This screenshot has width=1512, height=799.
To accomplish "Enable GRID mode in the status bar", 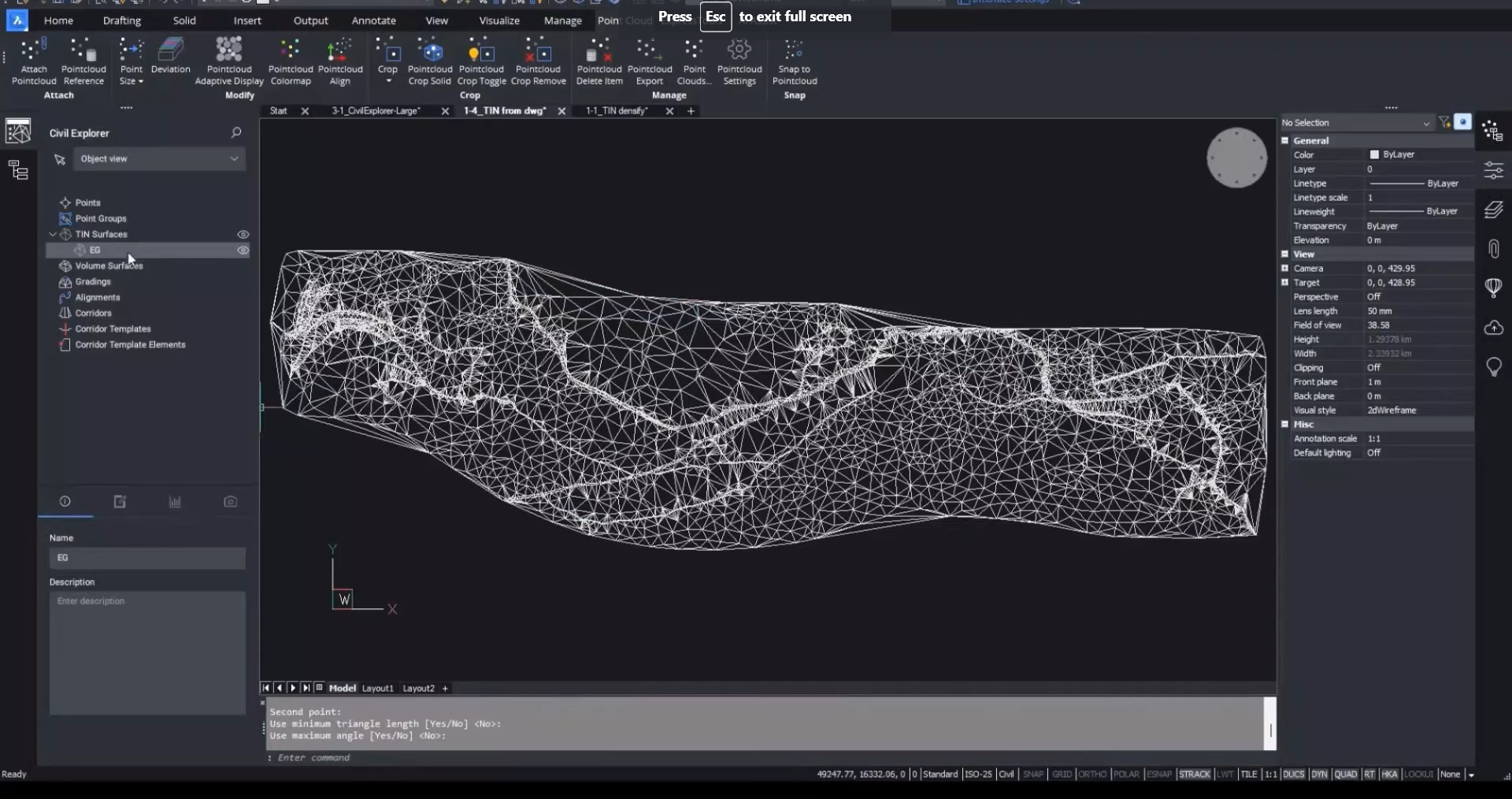I will pyautogui.click(x=1064, y=775).
